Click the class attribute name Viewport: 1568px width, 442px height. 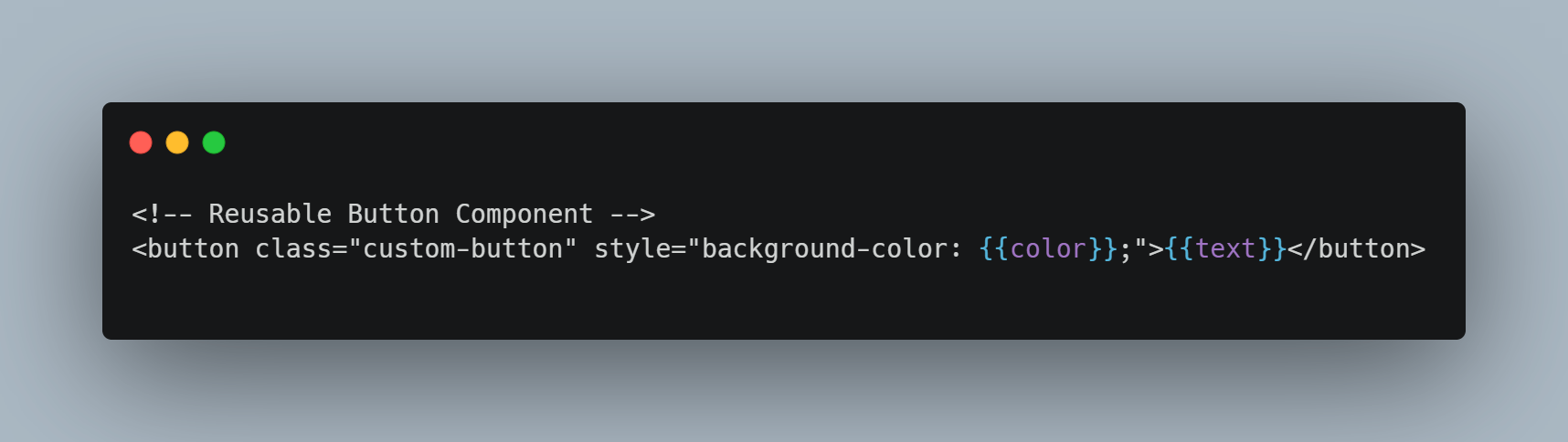point(293,248)
